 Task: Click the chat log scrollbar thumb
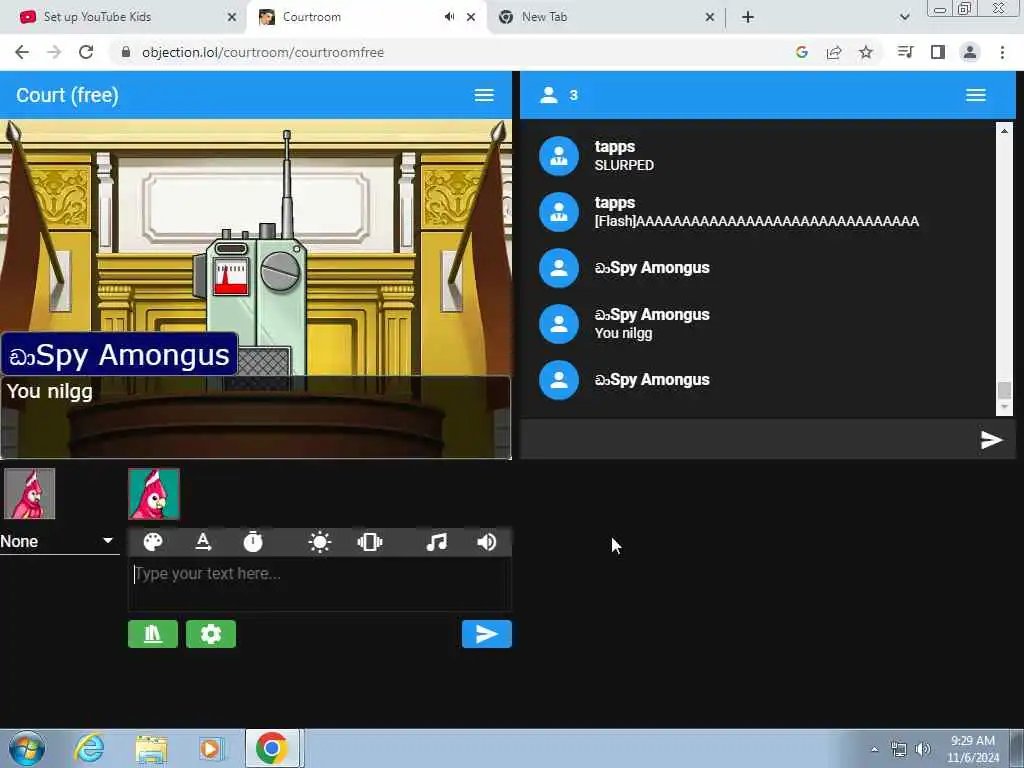[x=1004, y=390]
